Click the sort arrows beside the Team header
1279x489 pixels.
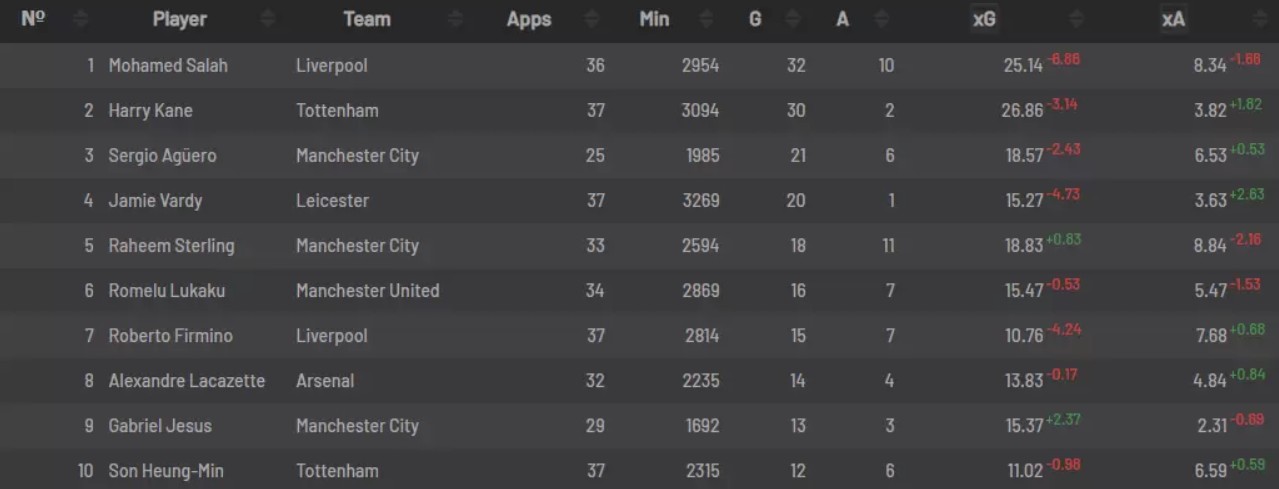point(456,20)
